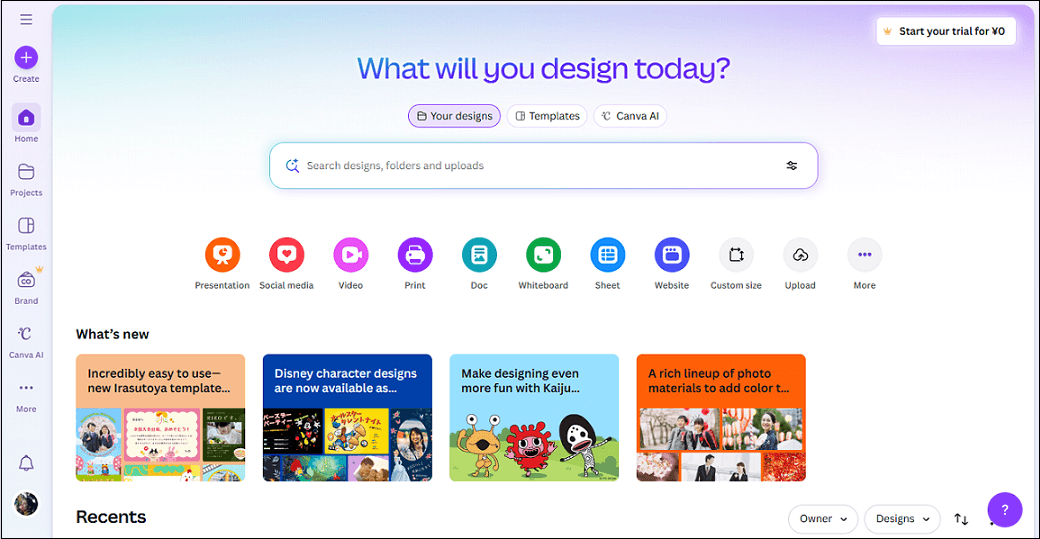Viewport: 1040px width, 539px height.
Task: Click the purple Create plus button
Action: pos(26,58)
